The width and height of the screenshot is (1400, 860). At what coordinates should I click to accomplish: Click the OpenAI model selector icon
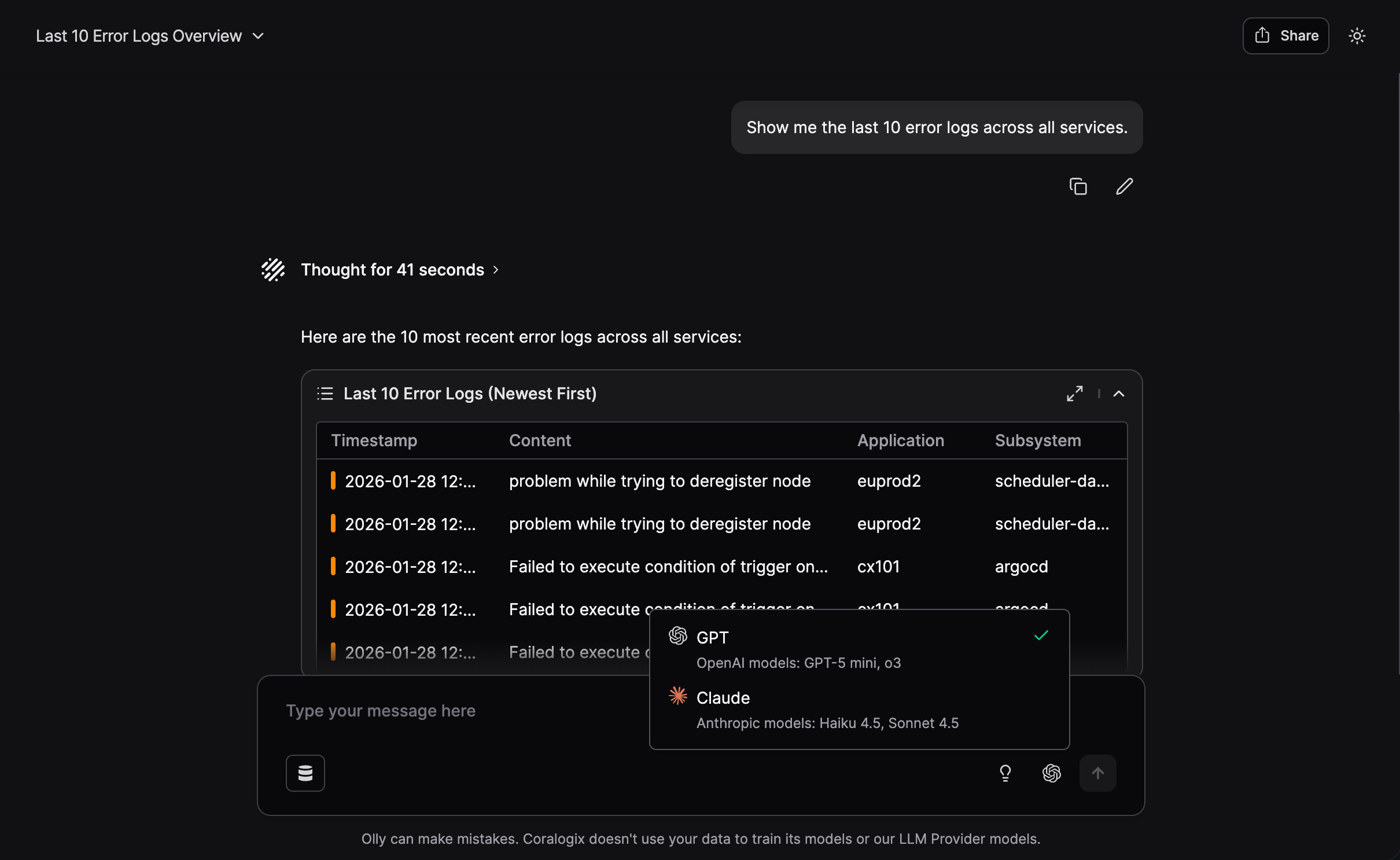click(x=1051, y=773)
